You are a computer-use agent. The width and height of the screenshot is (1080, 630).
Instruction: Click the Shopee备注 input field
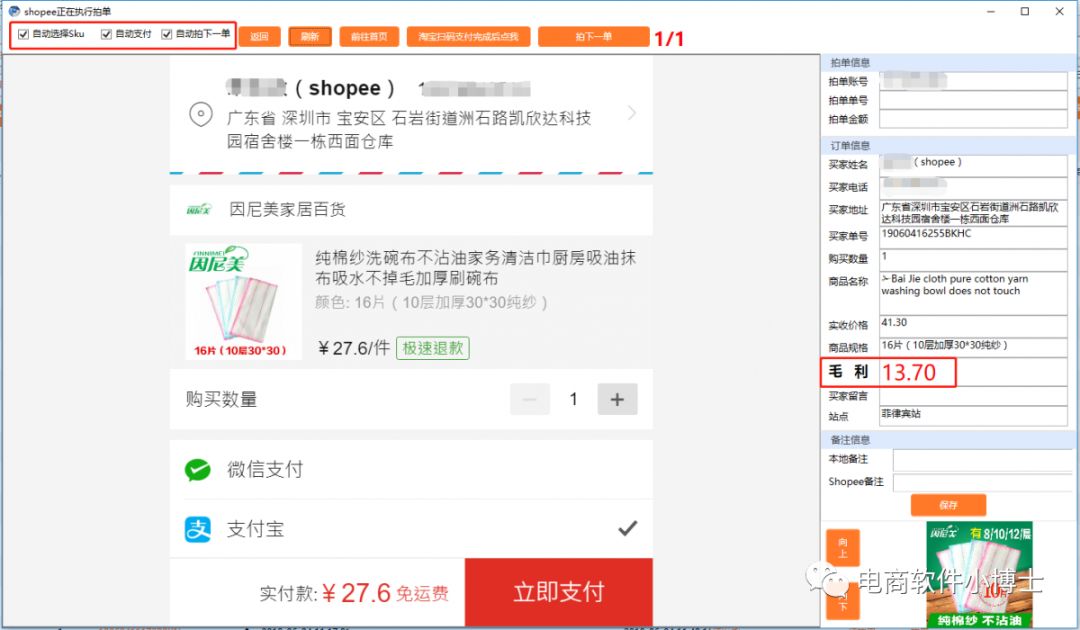click(x=982, y=483)
